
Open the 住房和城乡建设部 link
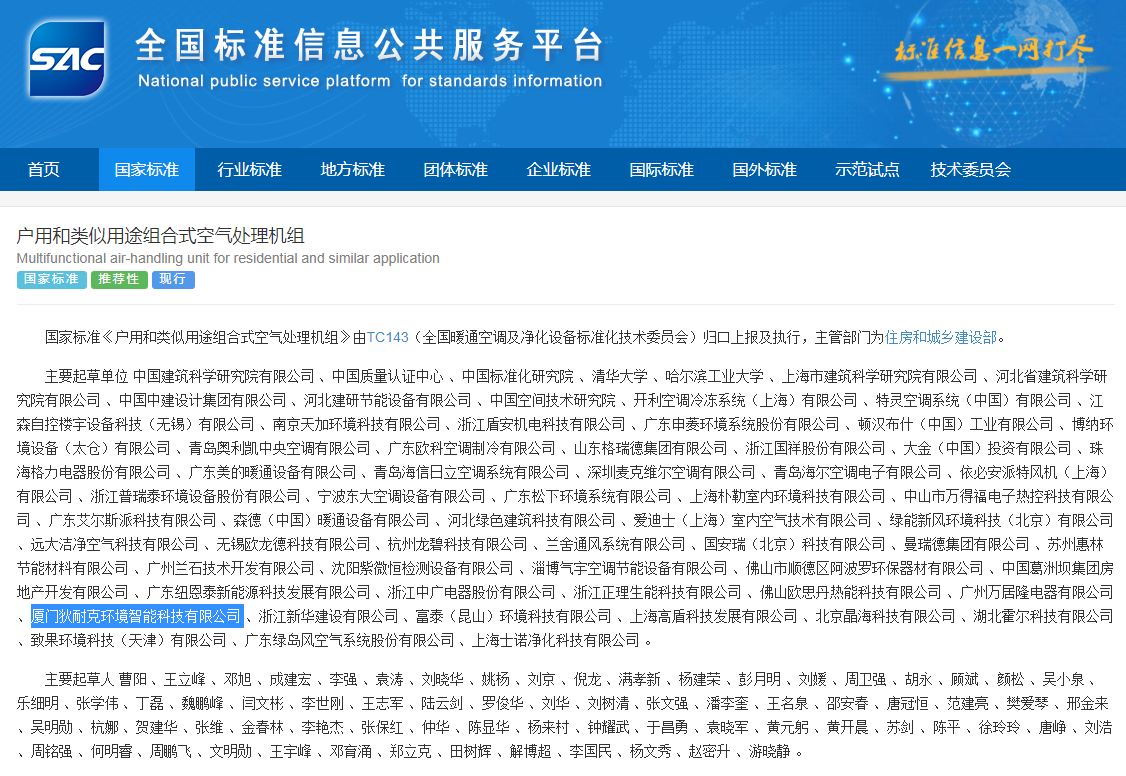pyautogui.click(x=941, y=337)
